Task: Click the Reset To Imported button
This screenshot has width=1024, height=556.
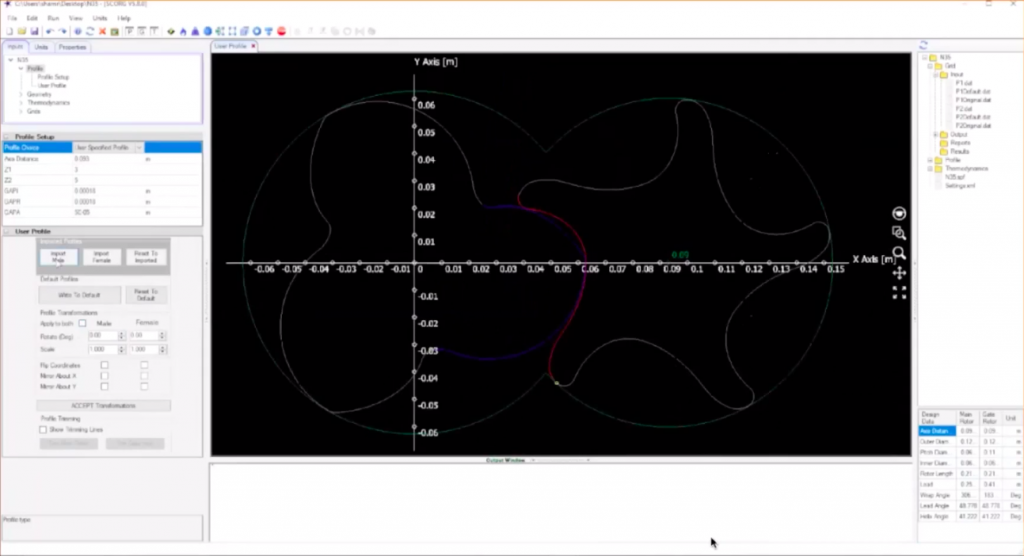Action: click(146, 257)
